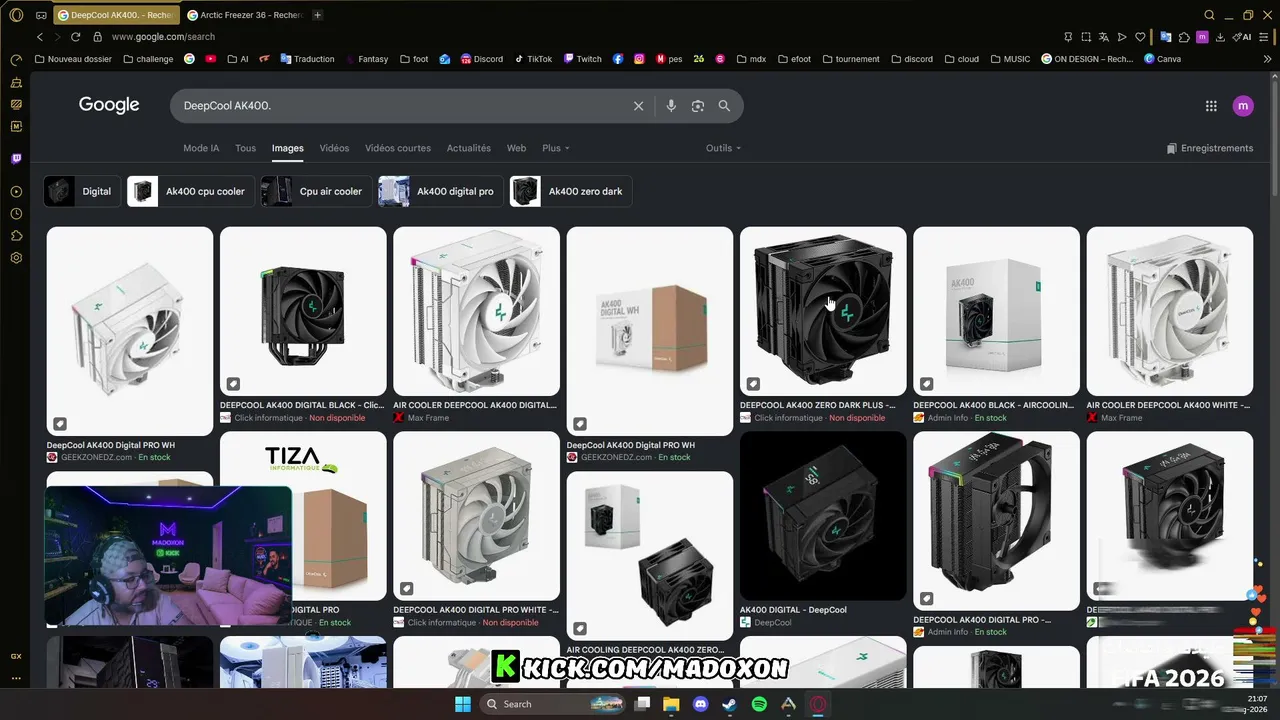Open the tournement bookmark folder
Image resolution: width=1280 pixels, height=720 pixels.
pos(851,59)
